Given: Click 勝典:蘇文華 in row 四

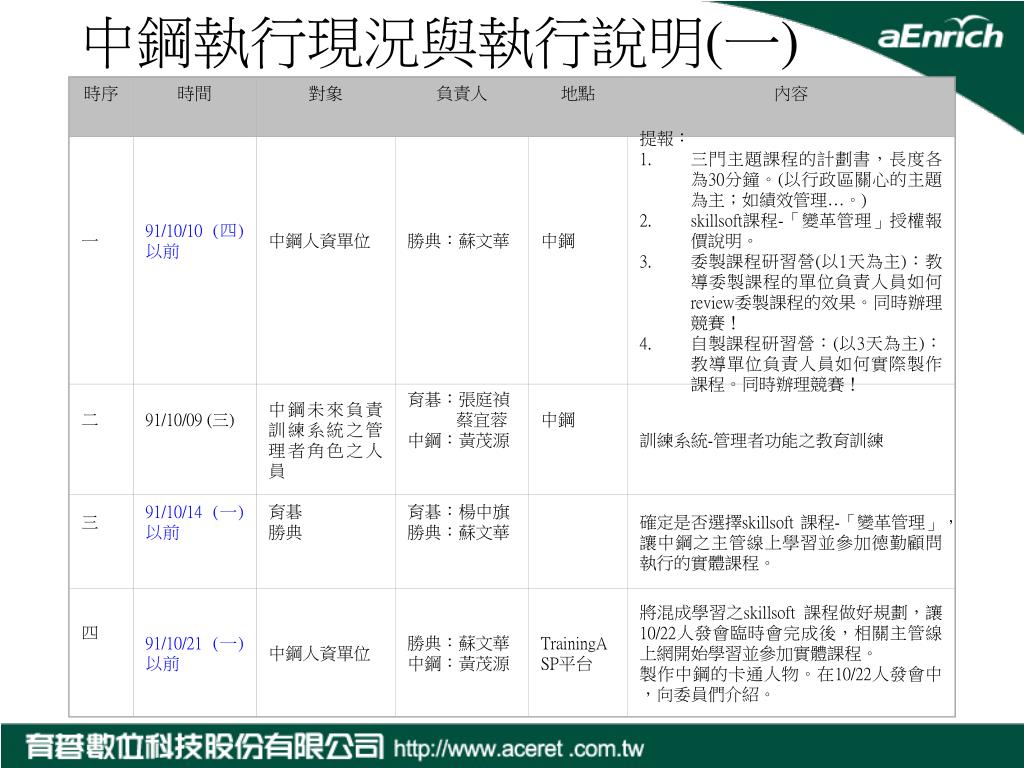Looking at the screenshot, I should coord(458,644).
